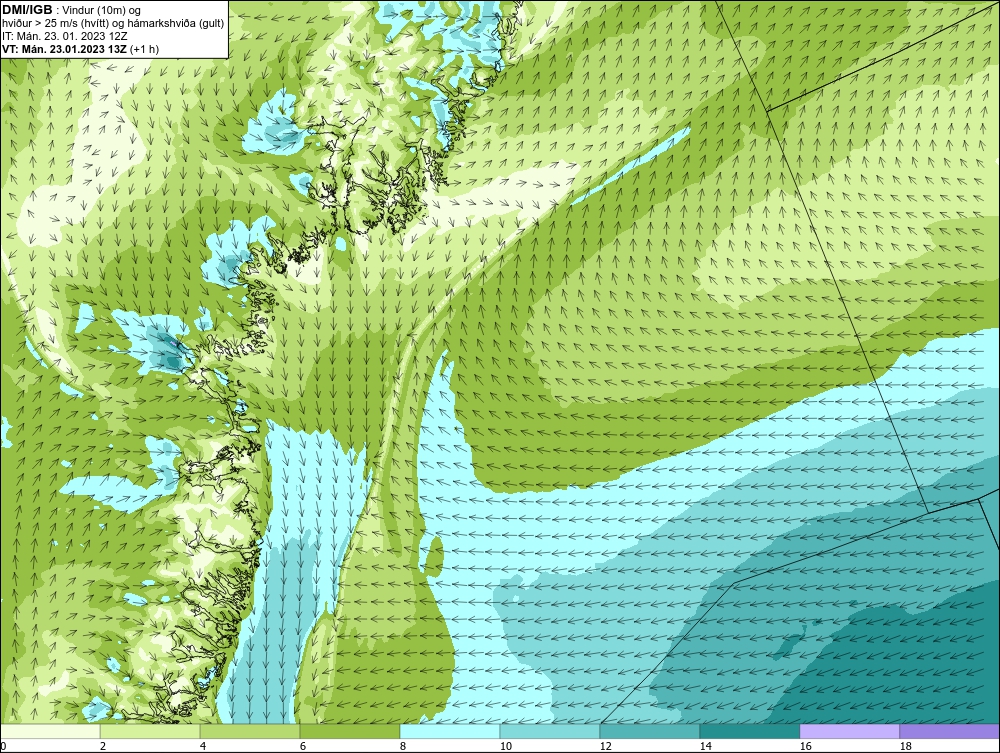This screenshot has width=1000, height=753.
Task: Click the legend scale label '18'
Action: (905, 746)
